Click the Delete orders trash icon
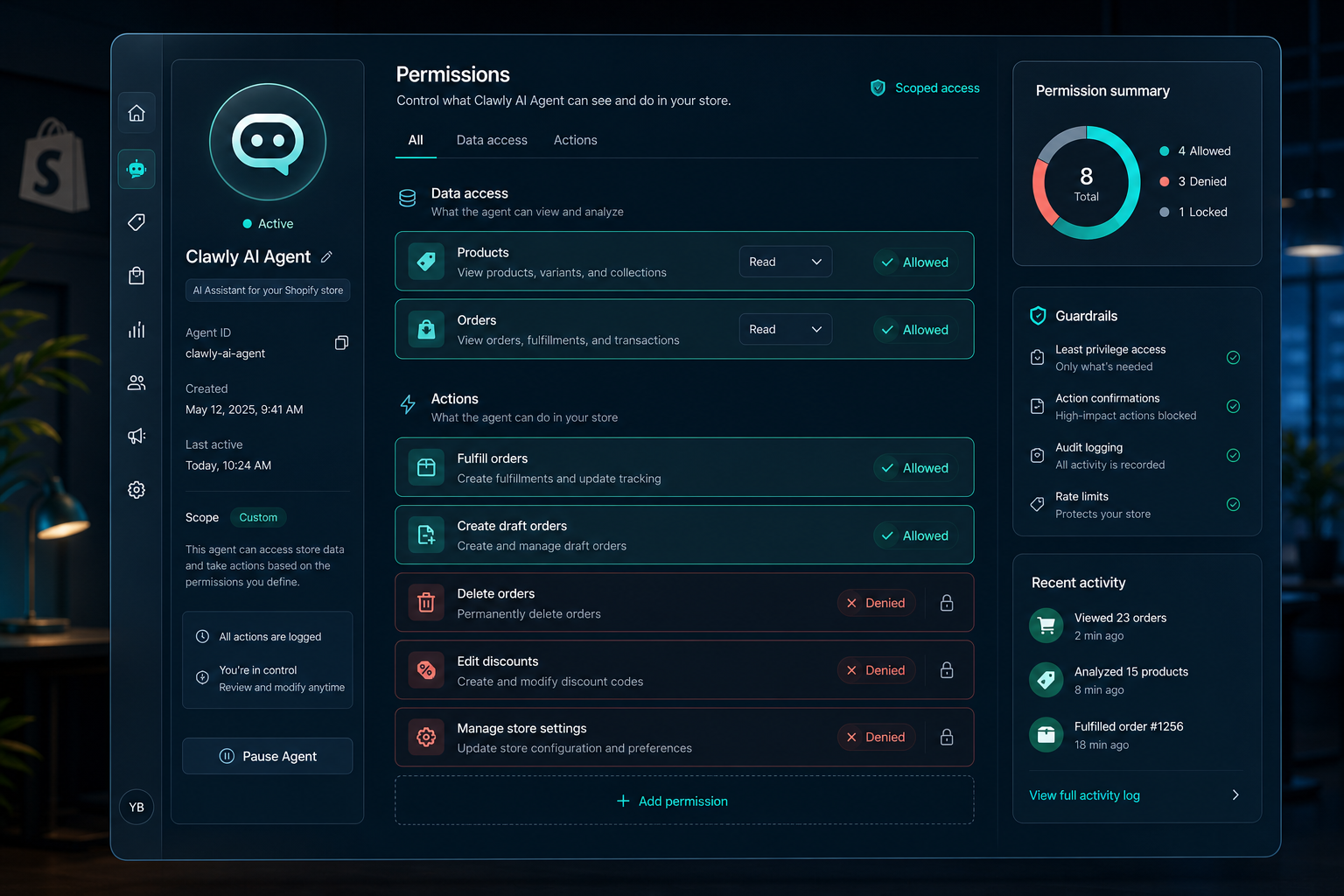Screen dimensions: 1344x896 [x=426, y=603]
